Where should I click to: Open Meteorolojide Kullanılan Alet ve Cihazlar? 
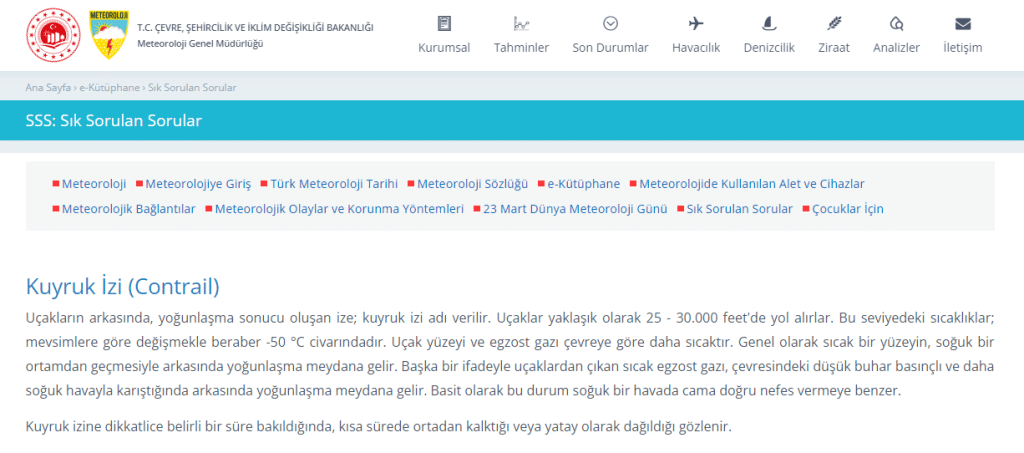click(x=751, y=184)
